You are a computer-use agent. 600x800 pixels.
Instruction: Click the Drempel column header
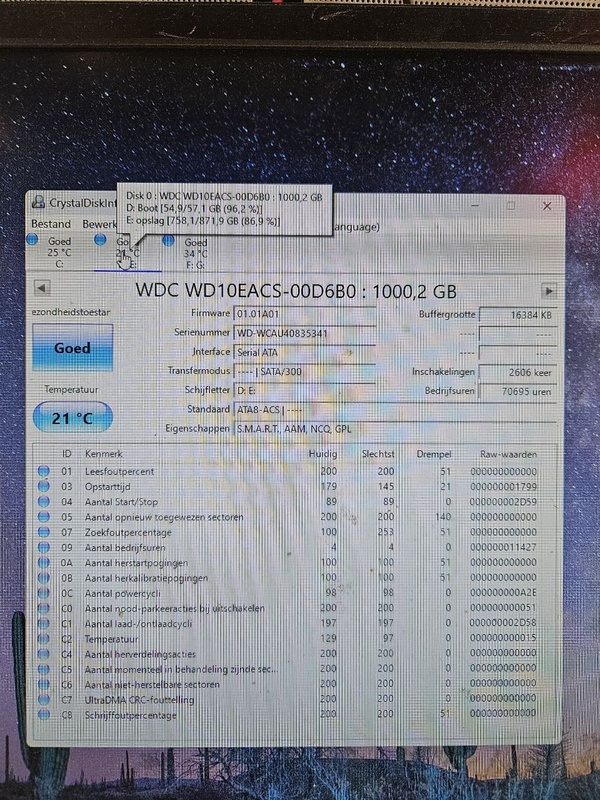[434, 454]
